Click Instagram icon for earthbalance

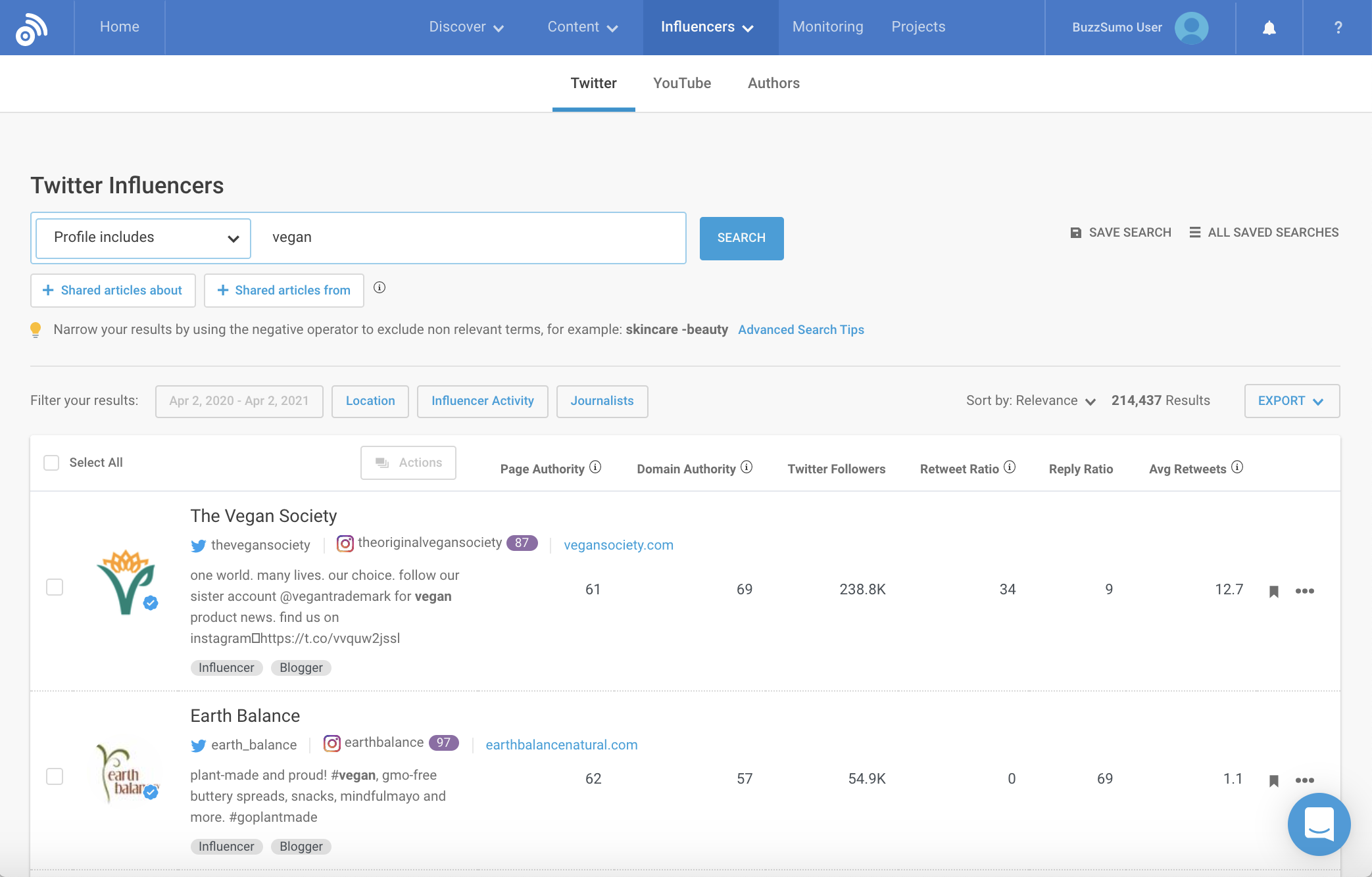[331, 744]
